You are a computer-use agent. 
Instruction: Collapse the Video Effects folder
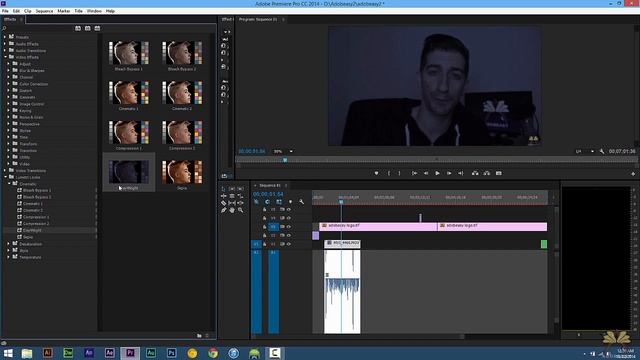5,57
